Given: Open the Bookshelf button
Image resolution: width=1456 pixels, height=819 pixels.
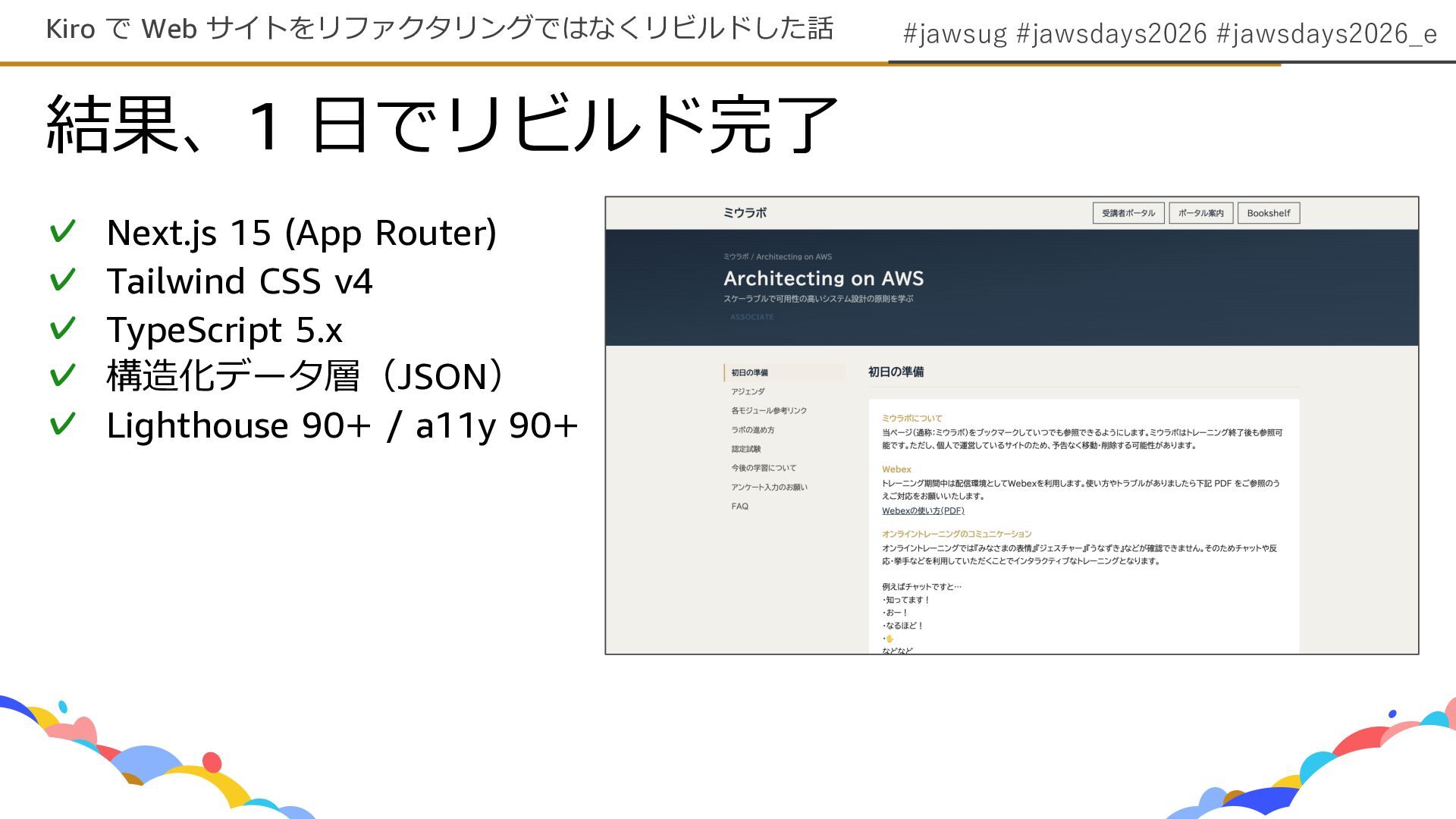Looking at the screenshot, I should tap(1268, 213).
